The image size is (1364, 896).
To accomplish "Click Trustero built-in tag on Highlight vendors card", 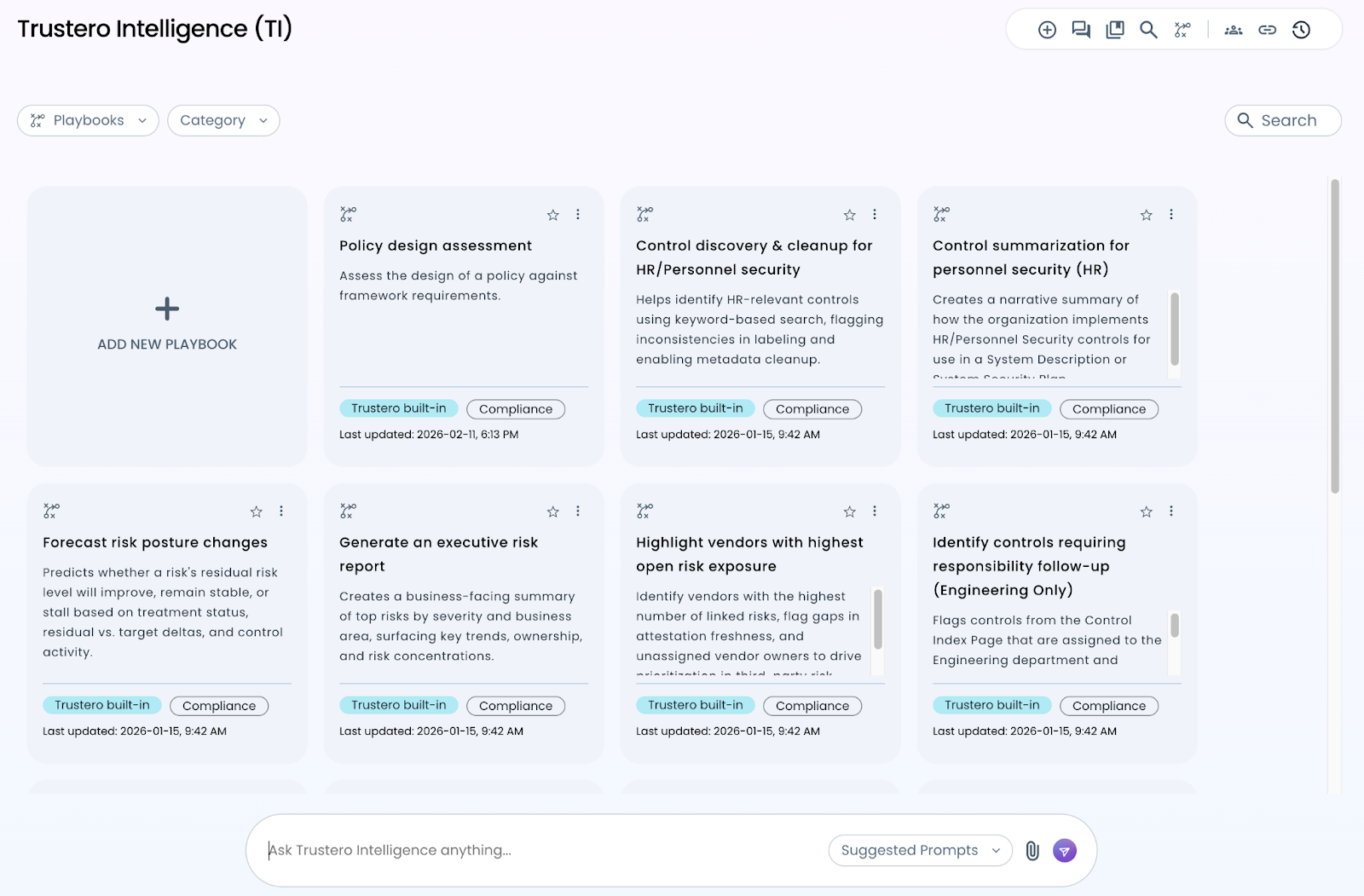I will pyautogui.click(x=695, y=705).
